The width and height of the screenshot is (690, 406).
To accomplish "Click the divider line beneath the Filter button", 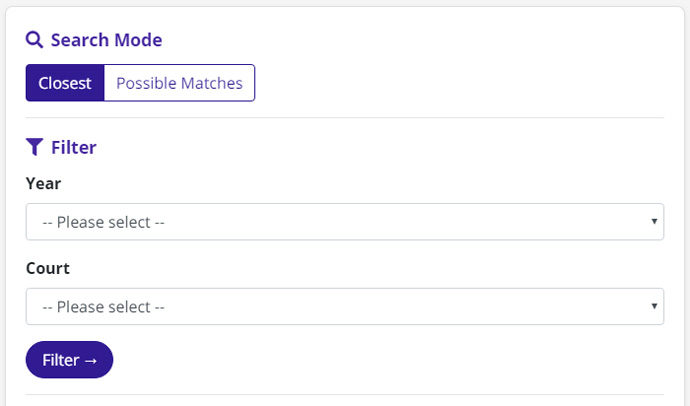I will [345, 395].
